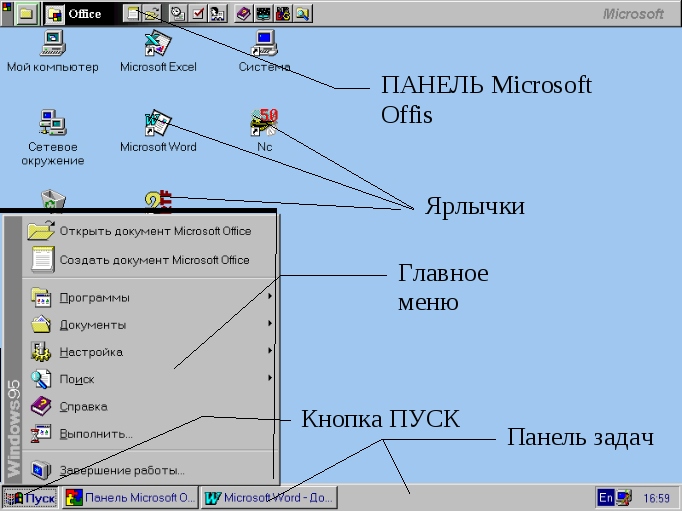The image size is (682, 511).
Task: Click the add contact person icon
Action: point(217,14)
